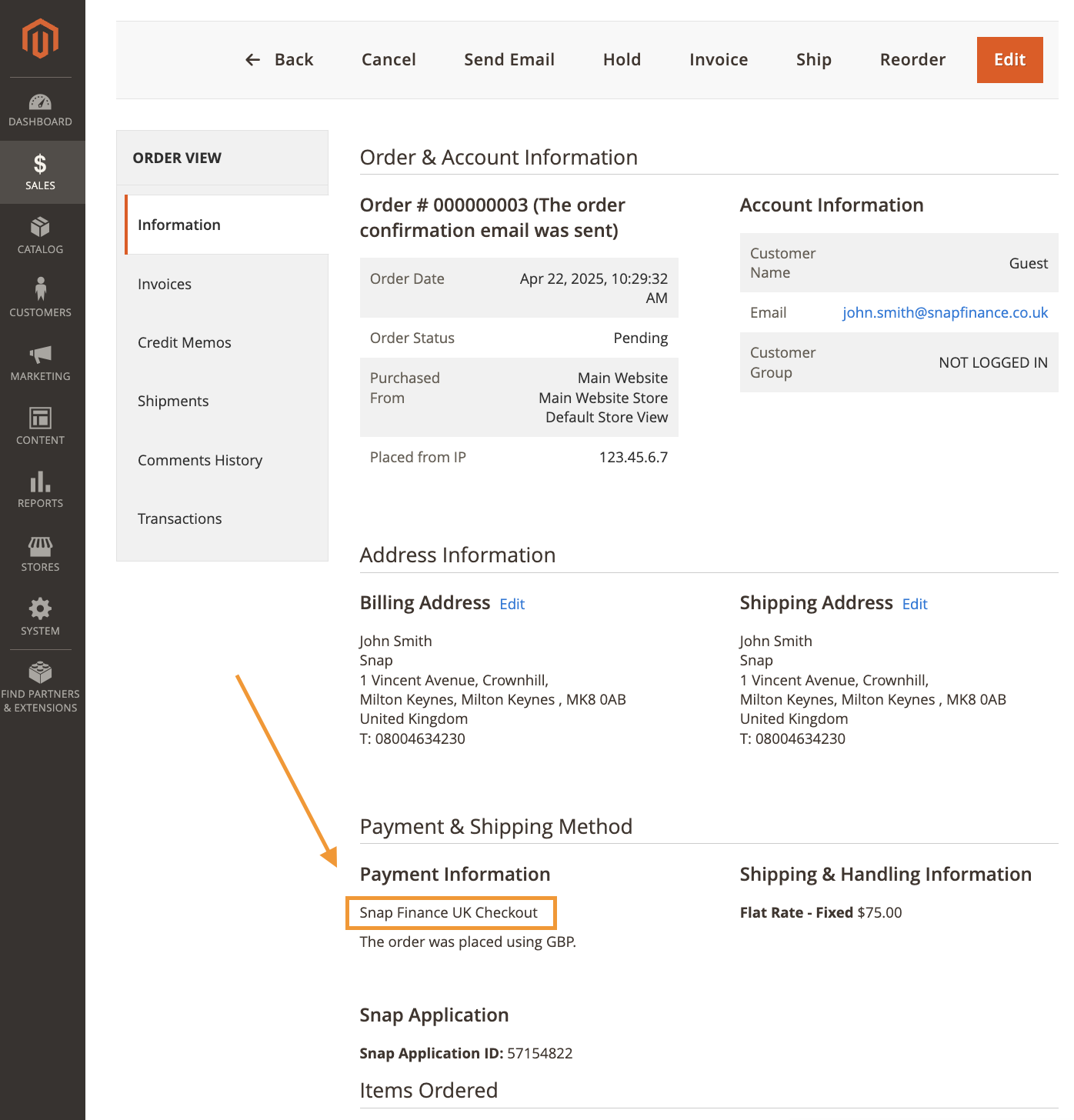This screenshot has width=1074, height=1120.
Task: Click the orange Edit button
Action: 1009,59
